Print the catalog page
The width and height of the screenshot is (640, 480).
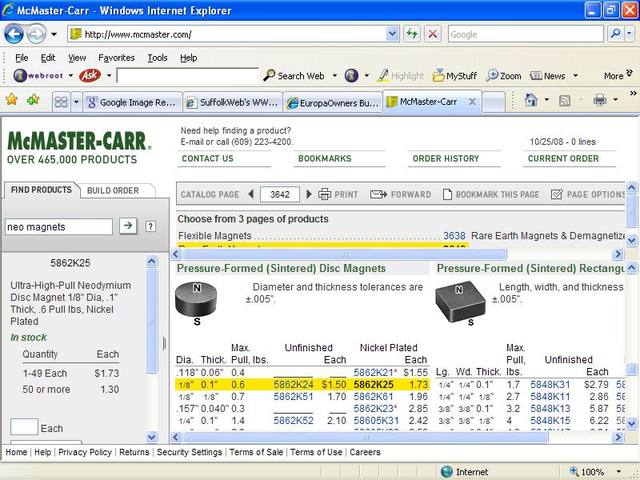[338, 194]
